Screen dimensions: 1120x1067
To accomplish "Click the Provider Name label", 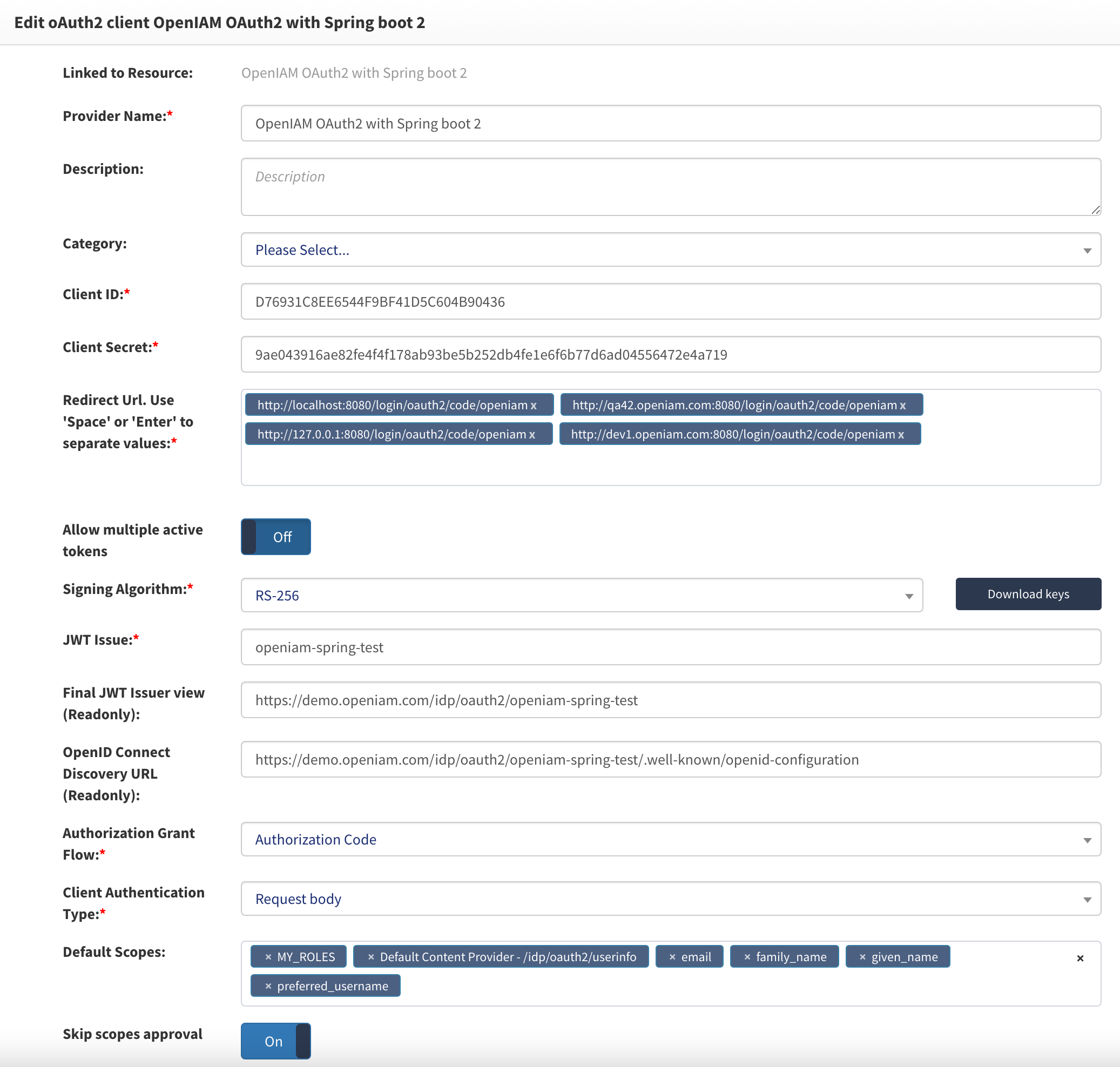I will (118, 116).
